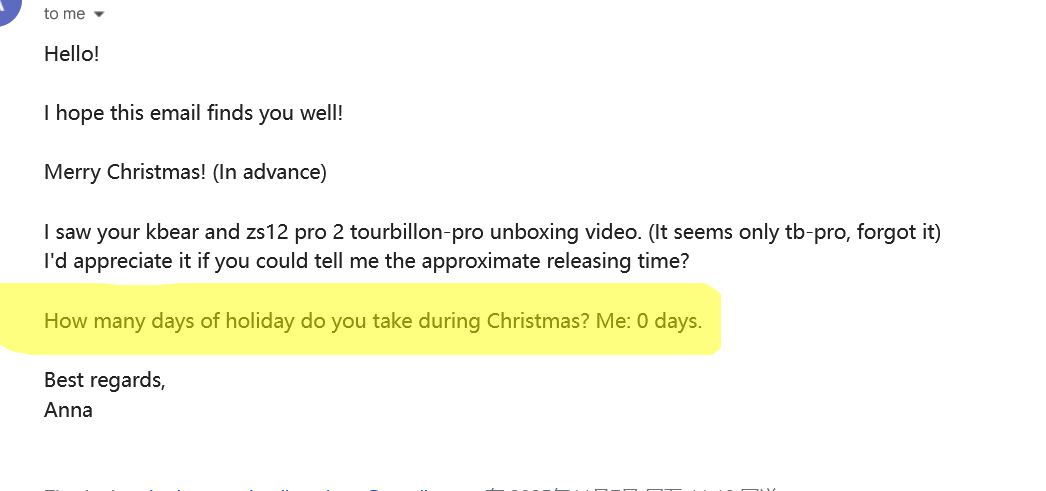Click the "(In advance)" text
This screenshot has width=1046, height=491.
pyautogui.click(x=269, y=172)
